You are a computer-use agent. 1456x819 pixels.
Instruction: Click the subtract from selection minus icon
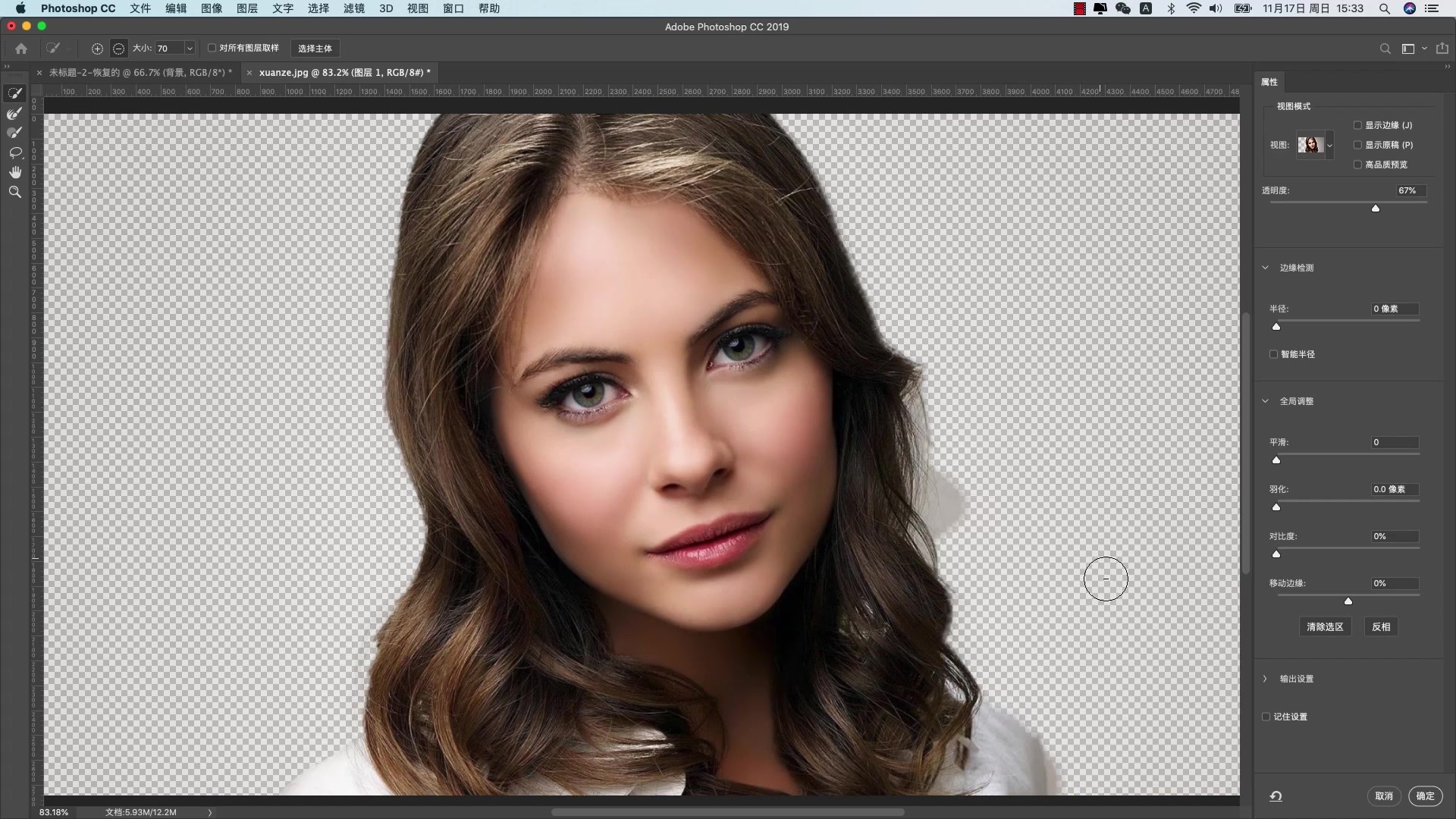pyautogui.click(x=118, y=49)
